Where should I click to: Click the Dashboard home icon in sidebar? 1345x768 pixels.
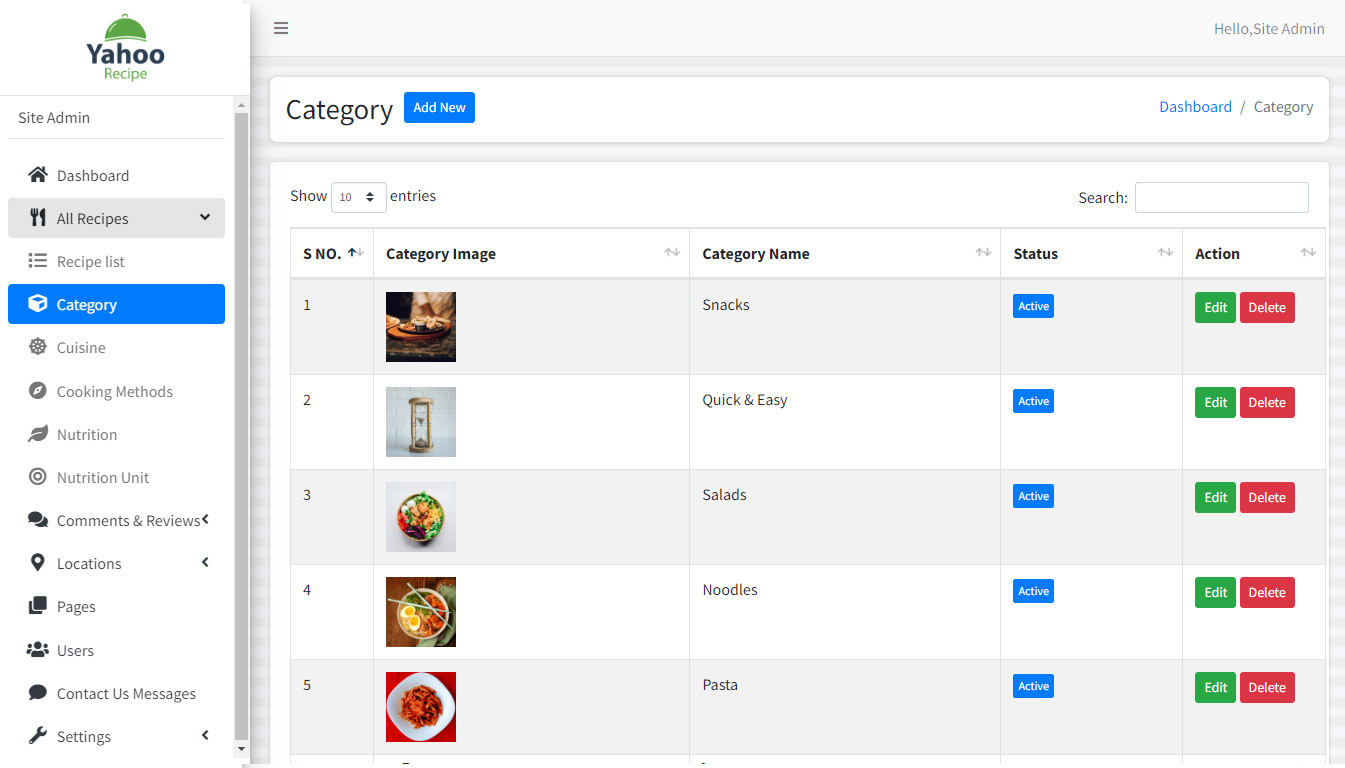(x=38, y=175)
